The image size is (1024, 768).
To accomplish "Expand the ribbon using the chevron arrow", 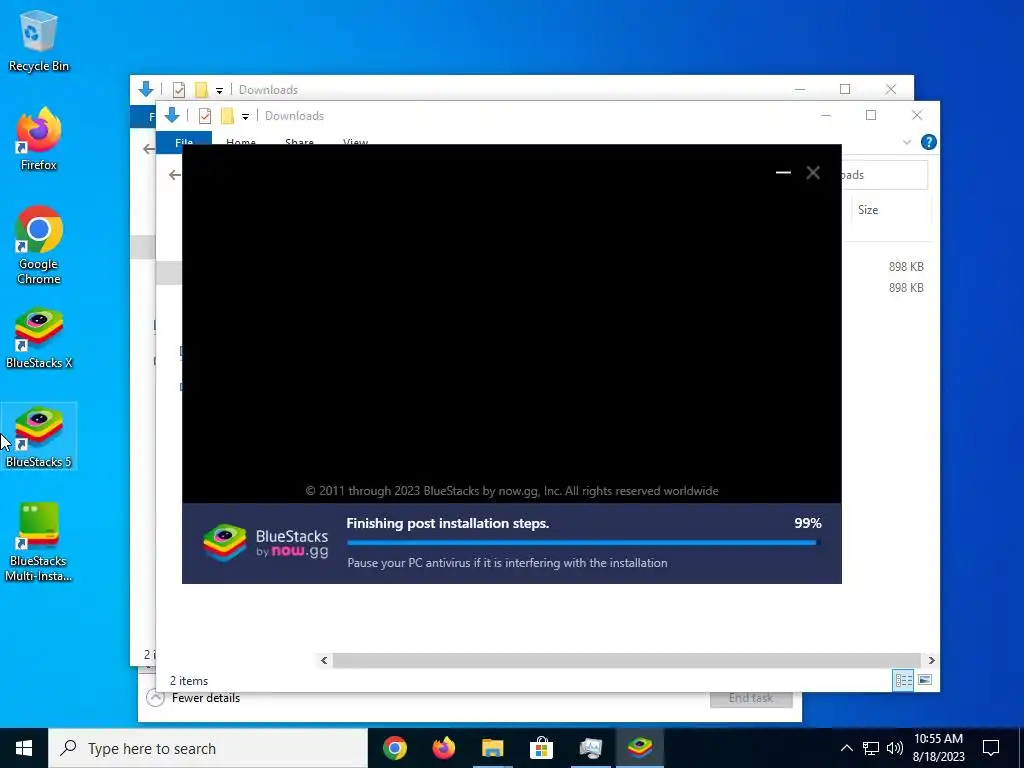I will (906, 142).
